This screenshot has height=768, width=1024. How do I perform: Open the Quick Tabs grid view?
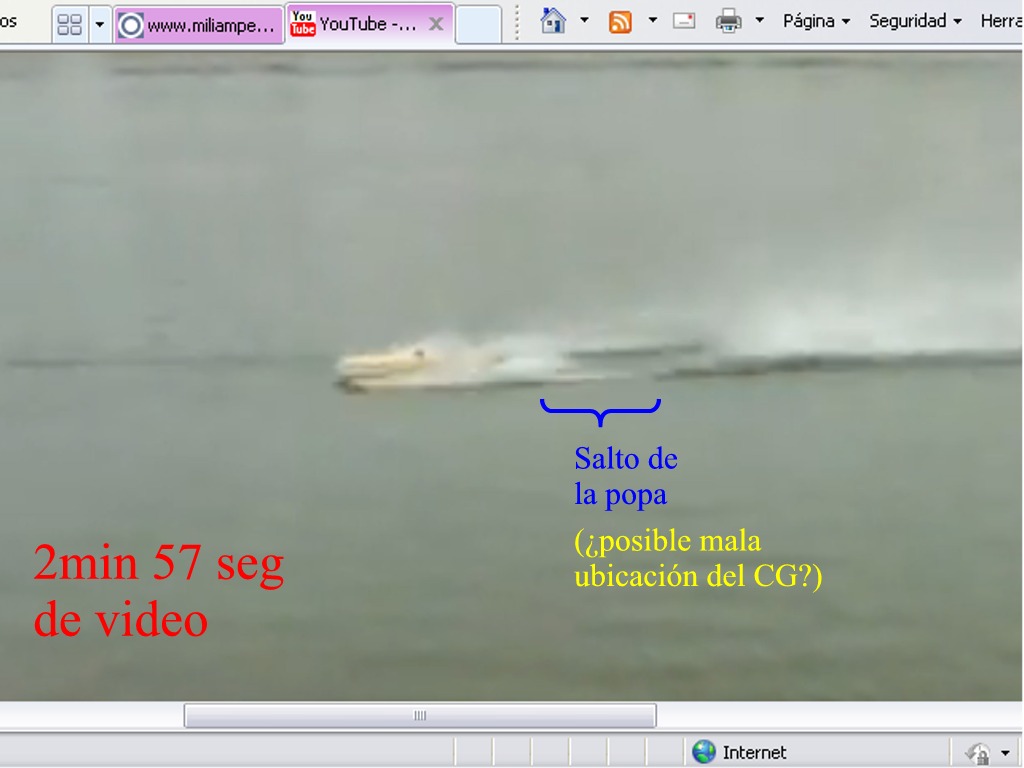pyautogui.click(x=69, y=24)
